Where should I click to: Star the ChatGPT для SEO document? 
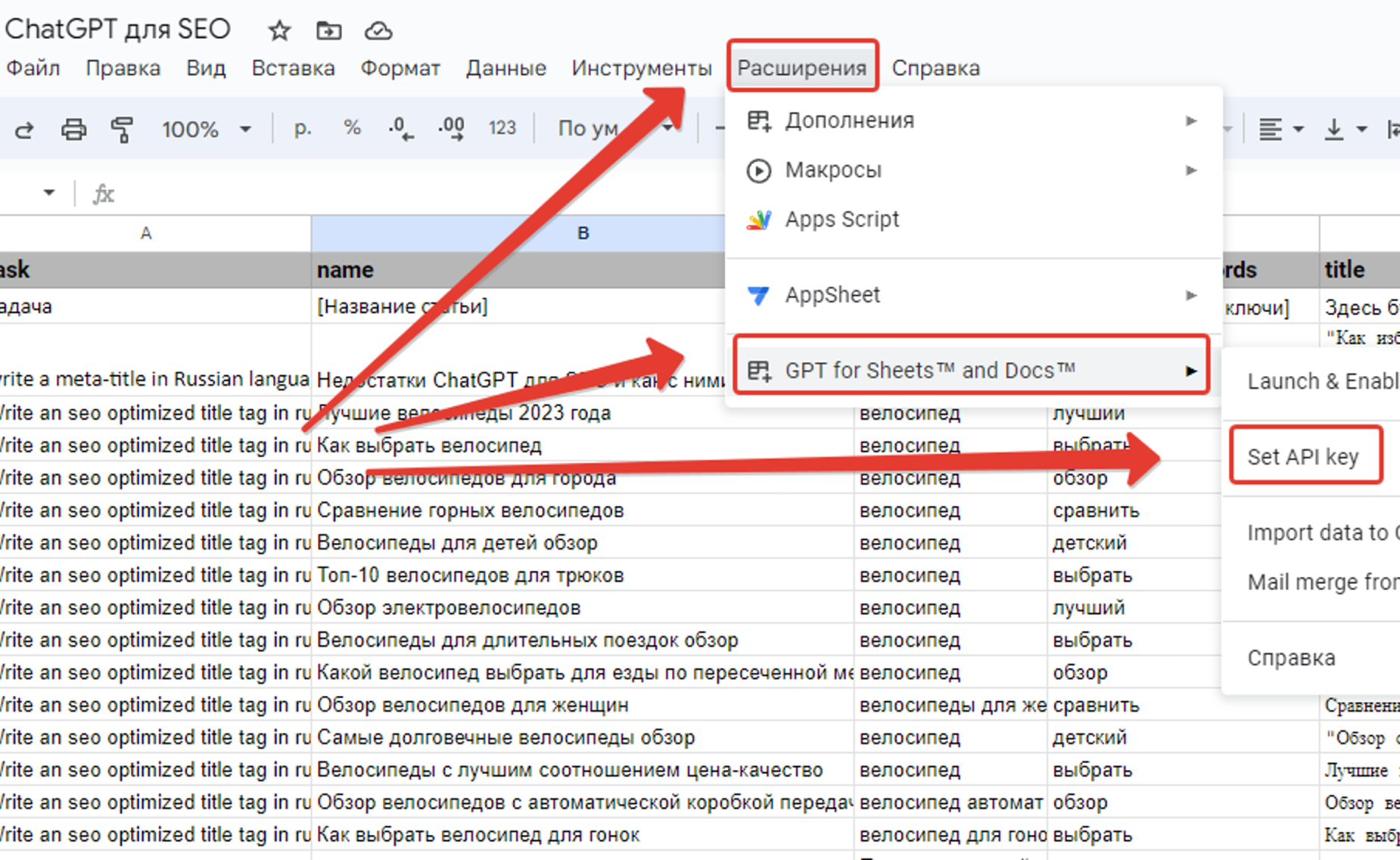coord(279,30)
